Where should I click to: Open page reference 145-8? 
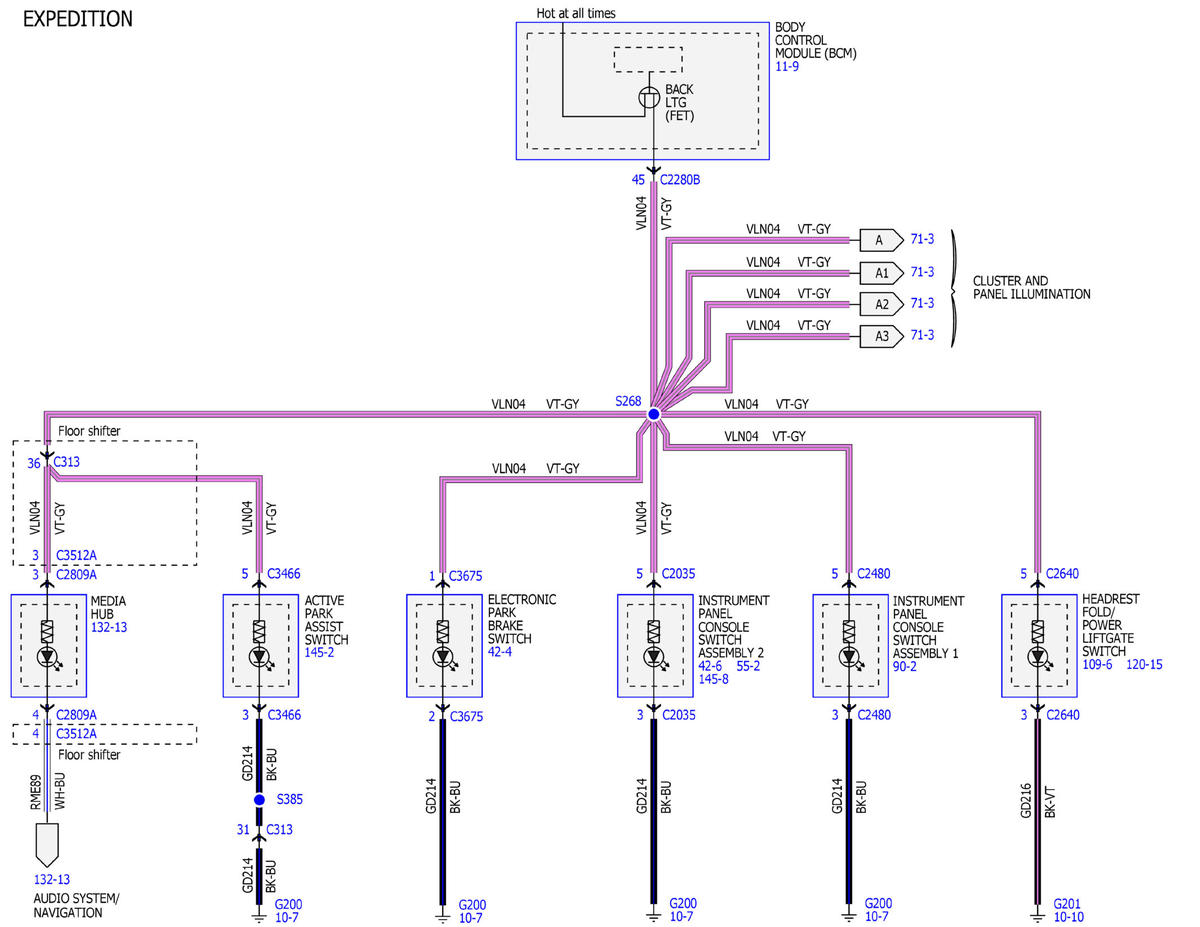pyautogui.click(x=713, y=678)
